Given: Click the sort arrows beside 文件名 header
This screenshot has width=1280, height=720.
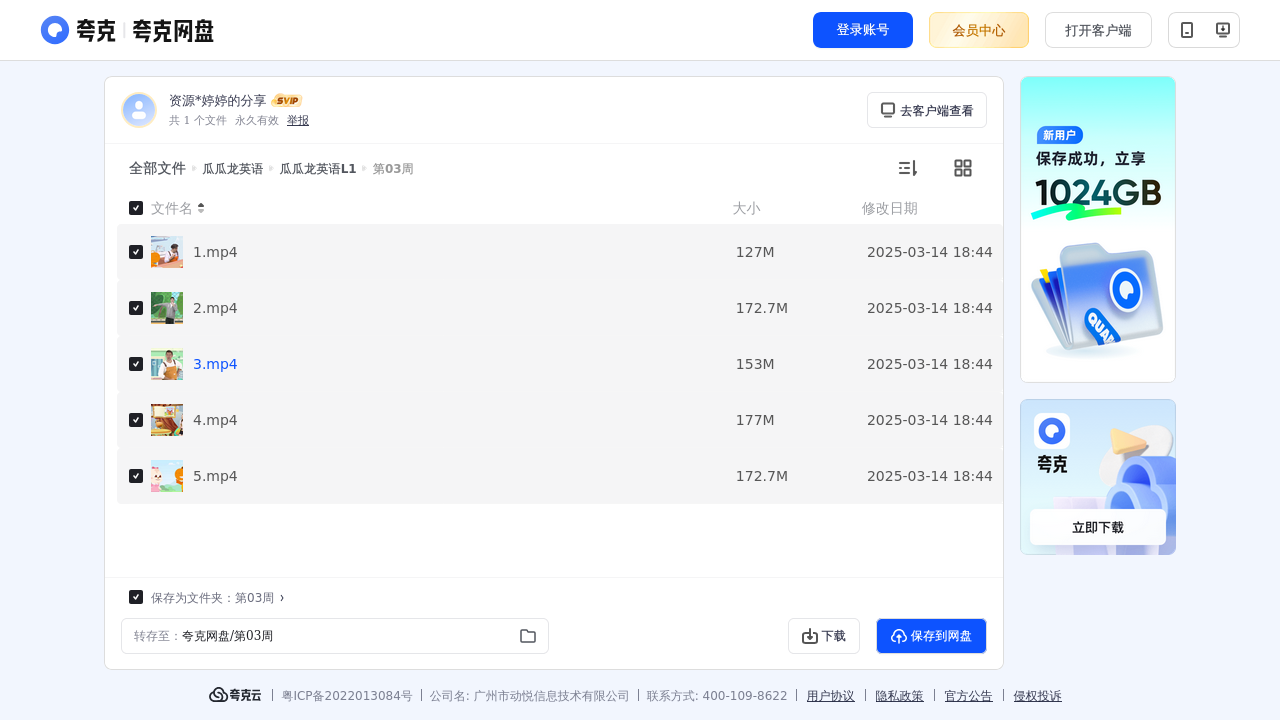Looking at the screenshot, I should 201,208.
